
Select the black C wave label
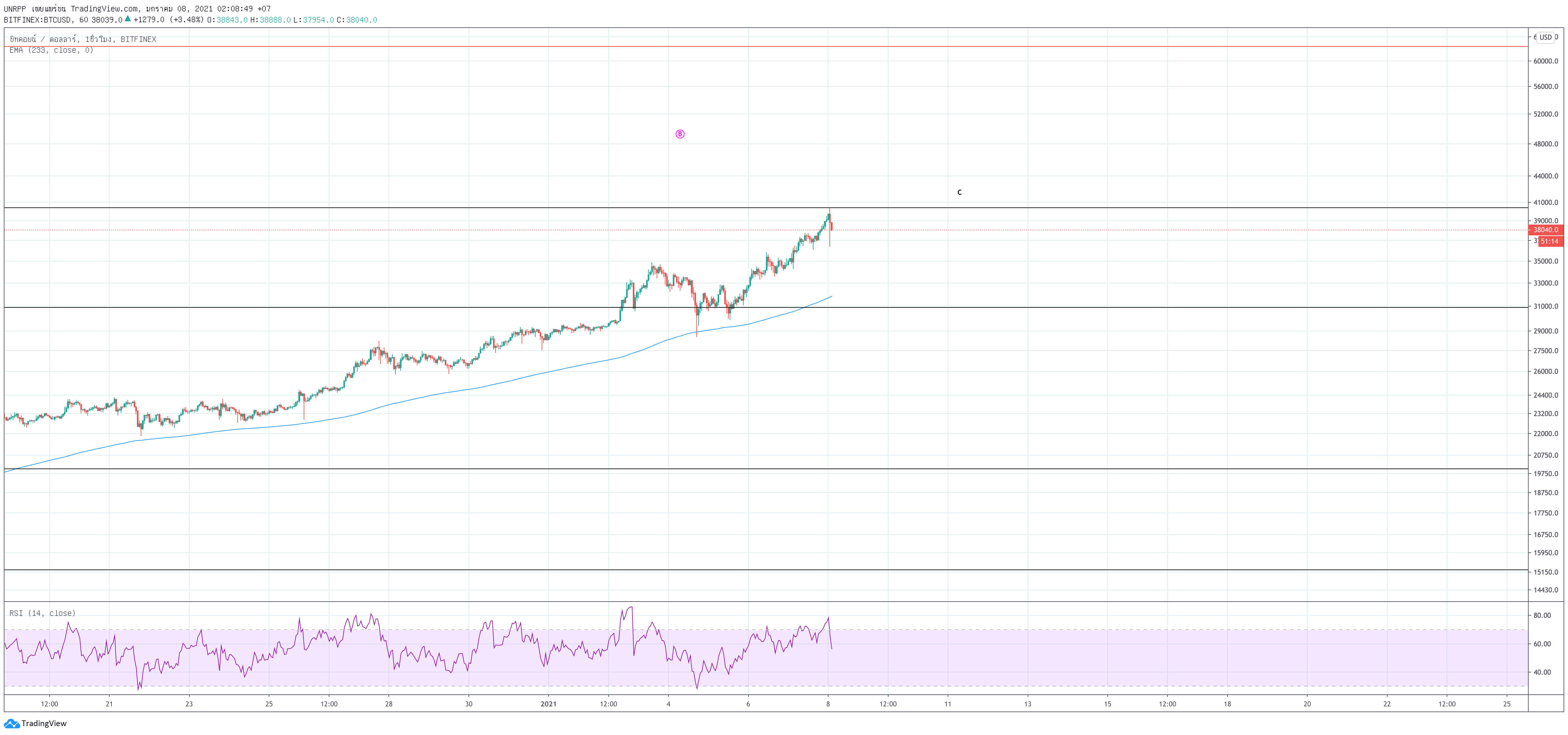[x=959, y=192]
